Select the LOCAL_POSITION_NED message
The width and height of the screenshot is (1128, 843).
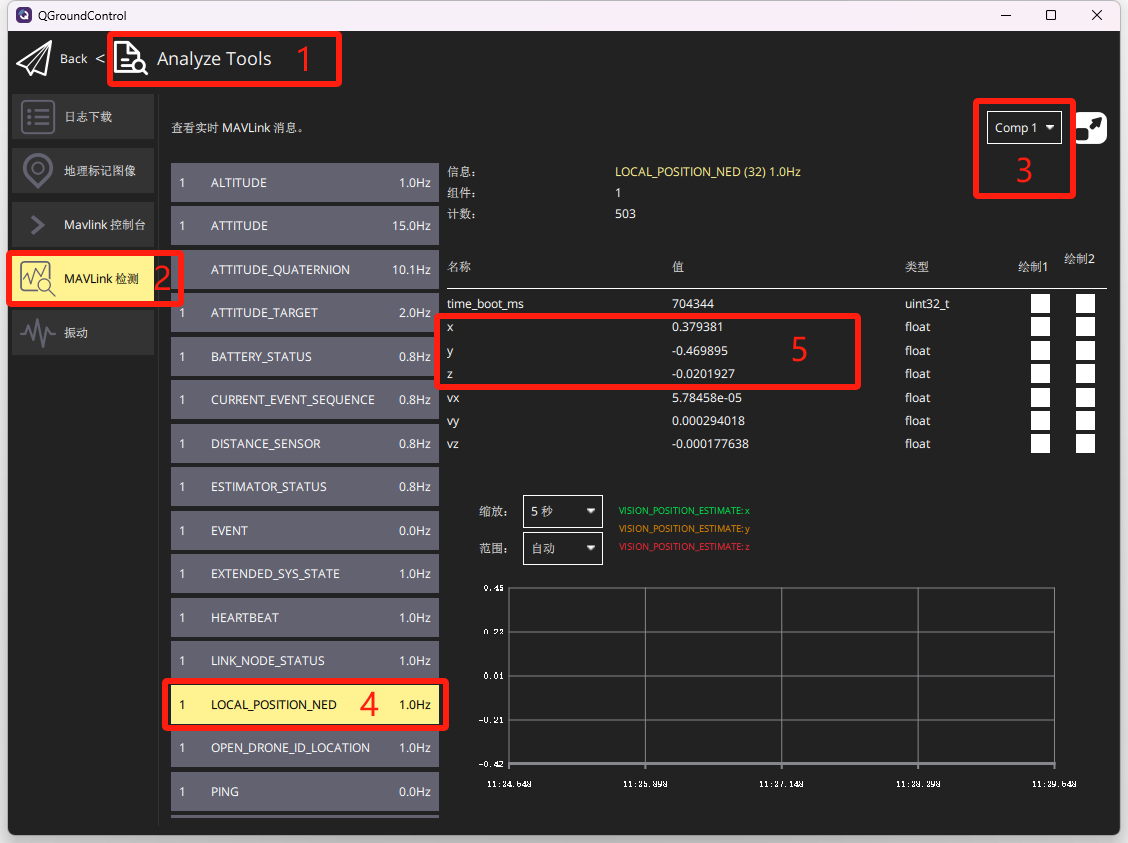pos(304,705)
